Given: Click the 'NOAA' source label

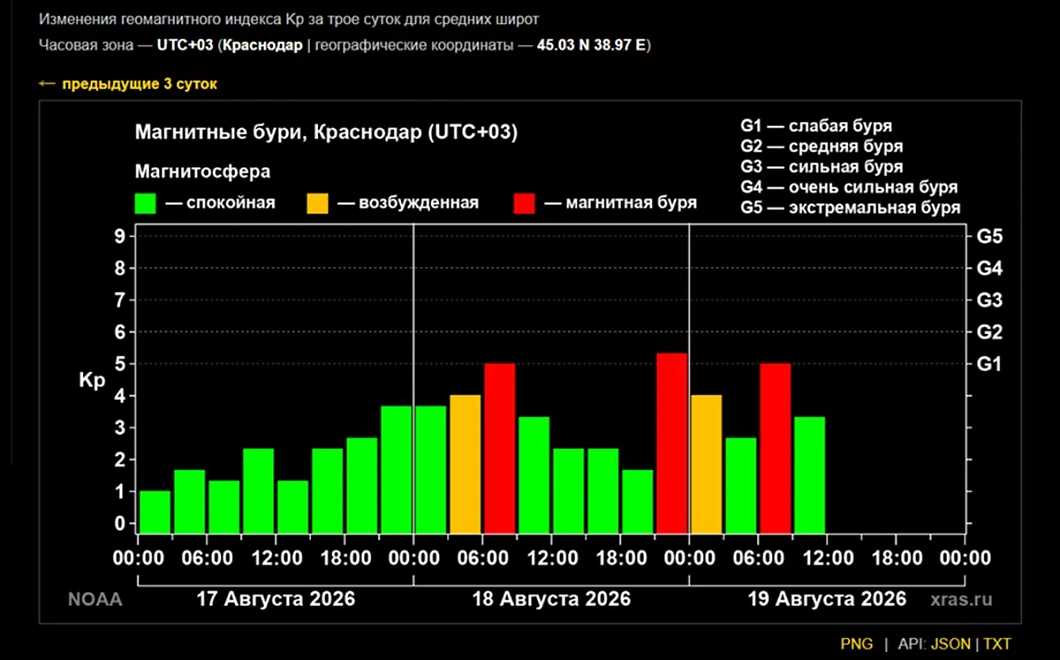Looking at the screenshot, I should tap(95, 599).
